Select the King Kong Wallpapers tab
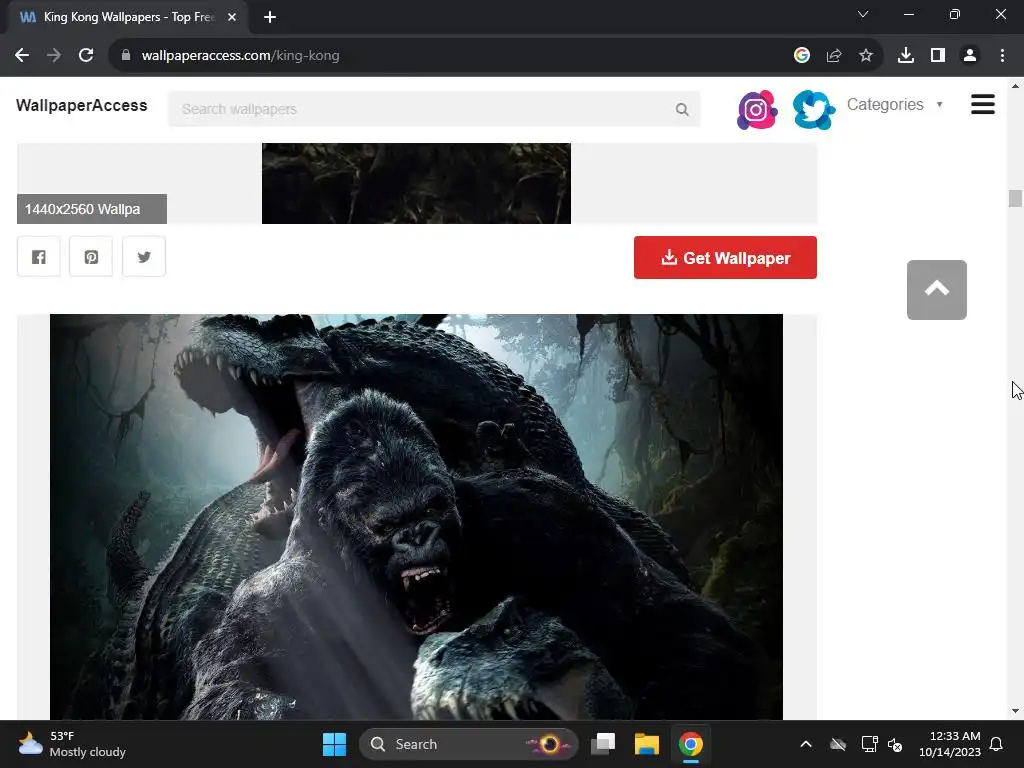 click(128, 17)
